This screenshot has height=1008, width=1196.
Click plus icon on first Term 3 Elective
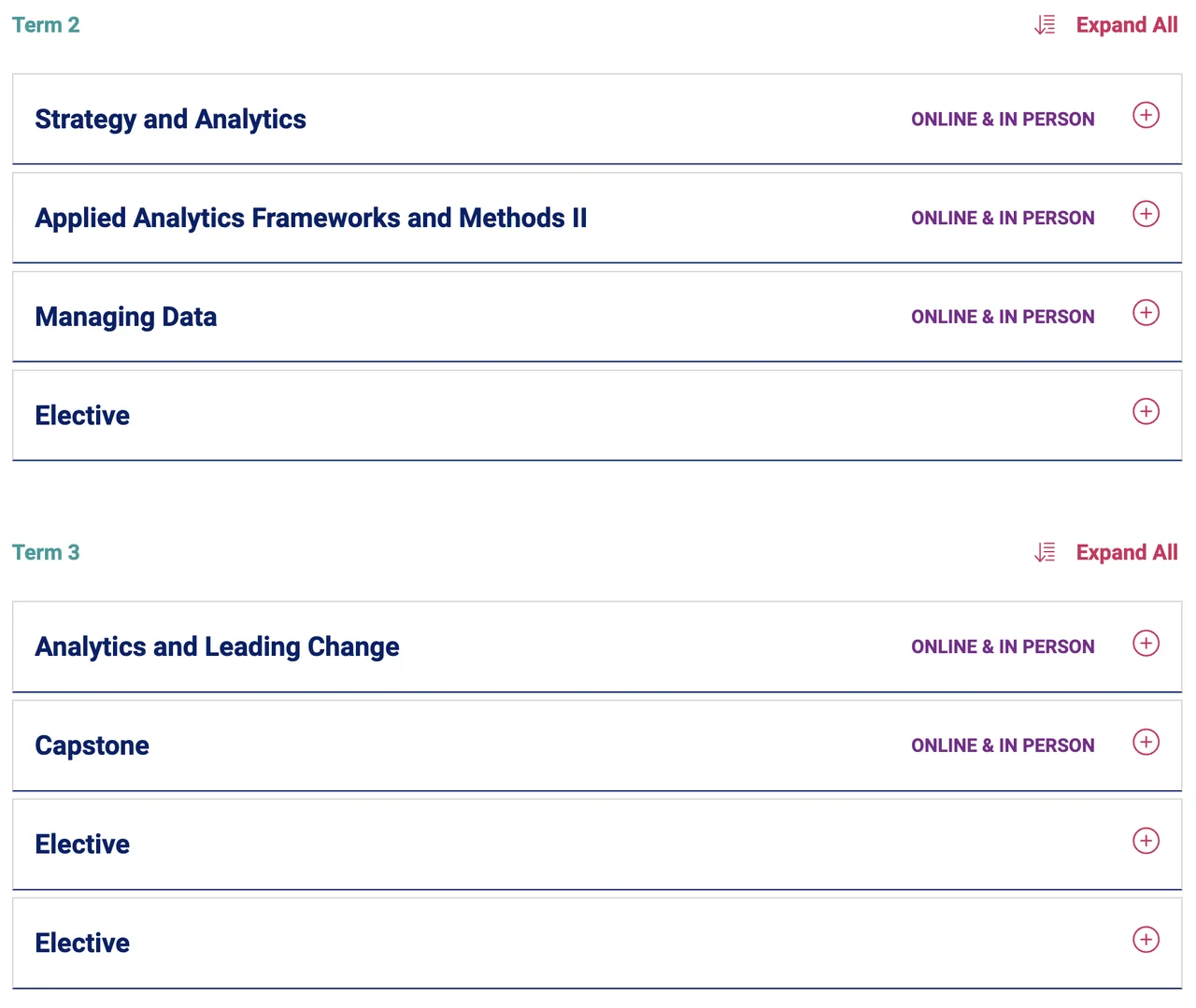pyautogui.click(x=1146, y=841)
